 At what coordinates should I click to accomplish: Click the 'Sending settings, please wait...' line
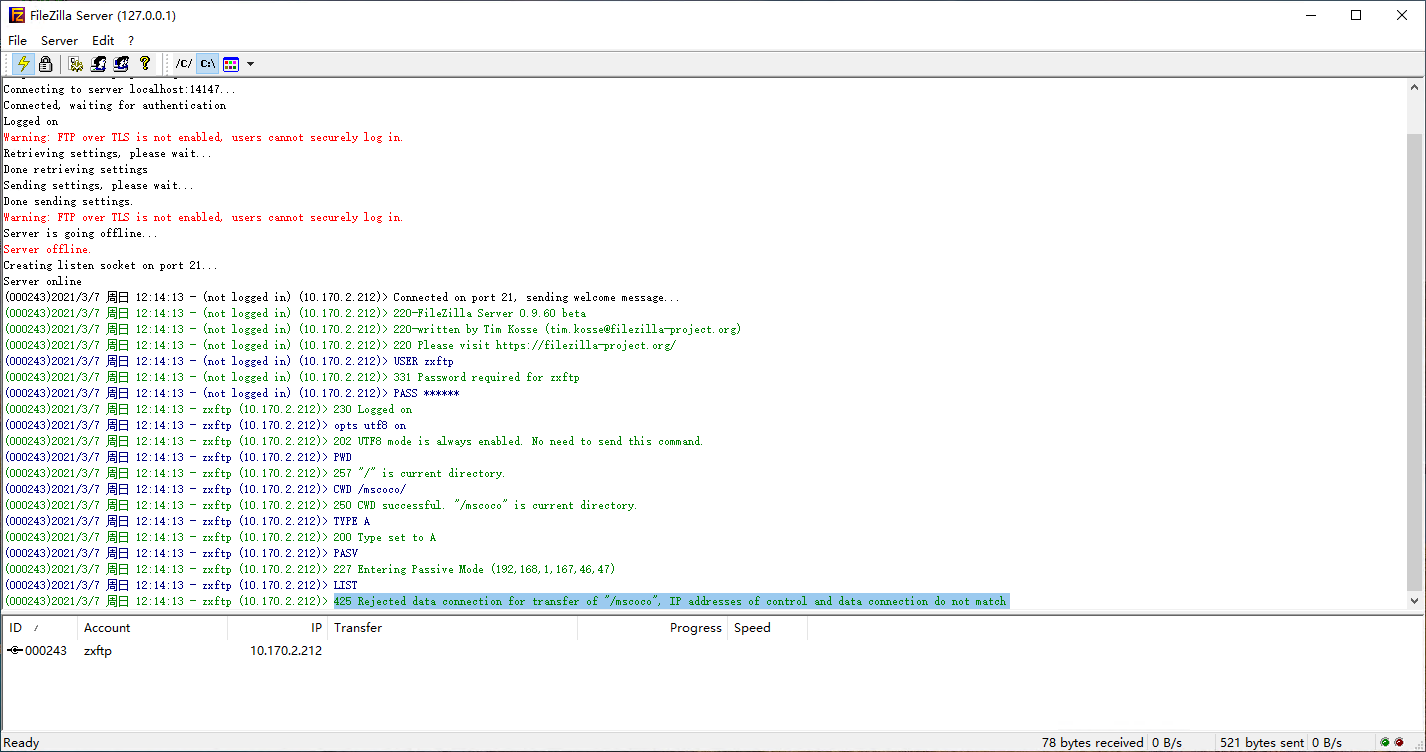[x=99, y=185]
